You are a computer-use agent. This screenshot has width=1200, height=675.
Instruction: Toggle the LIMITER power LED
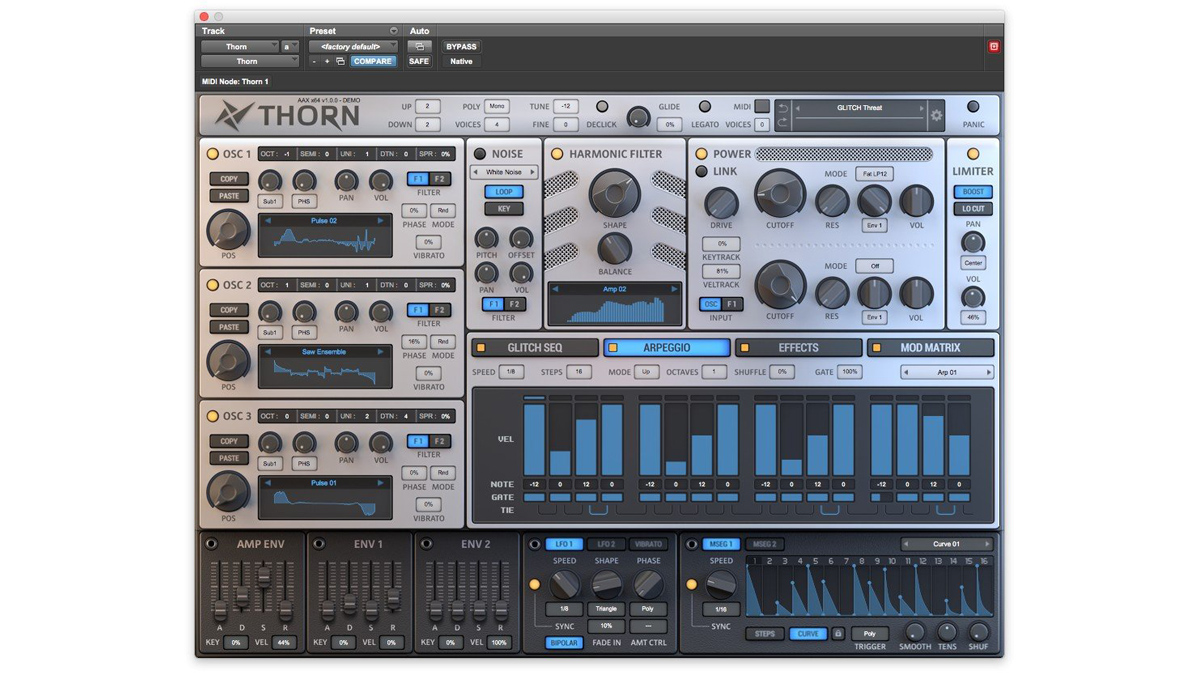click(973, 154)
